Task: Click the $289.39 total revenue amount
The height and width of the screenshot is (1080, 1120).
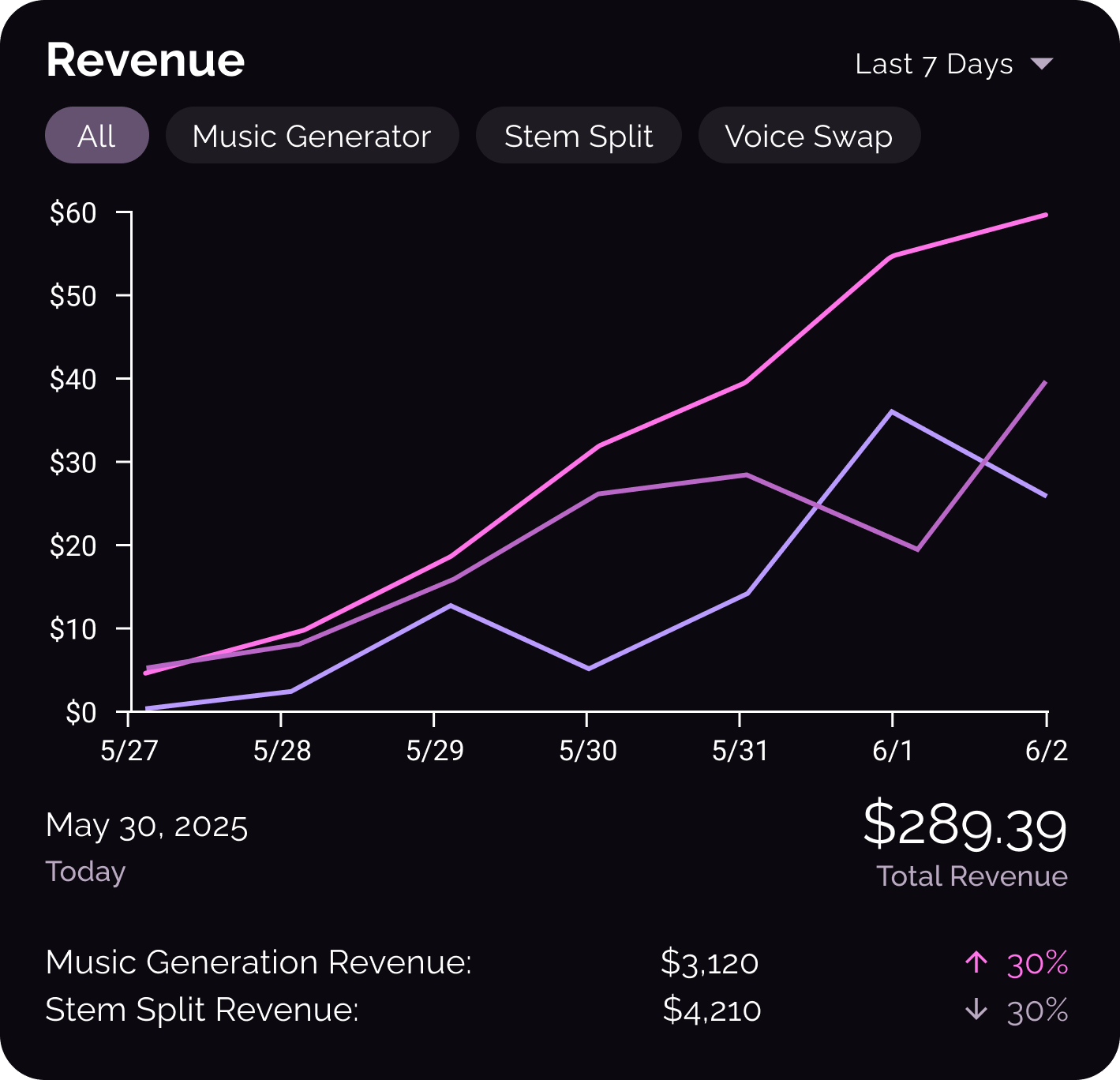Action: click(x=965, y=827)
